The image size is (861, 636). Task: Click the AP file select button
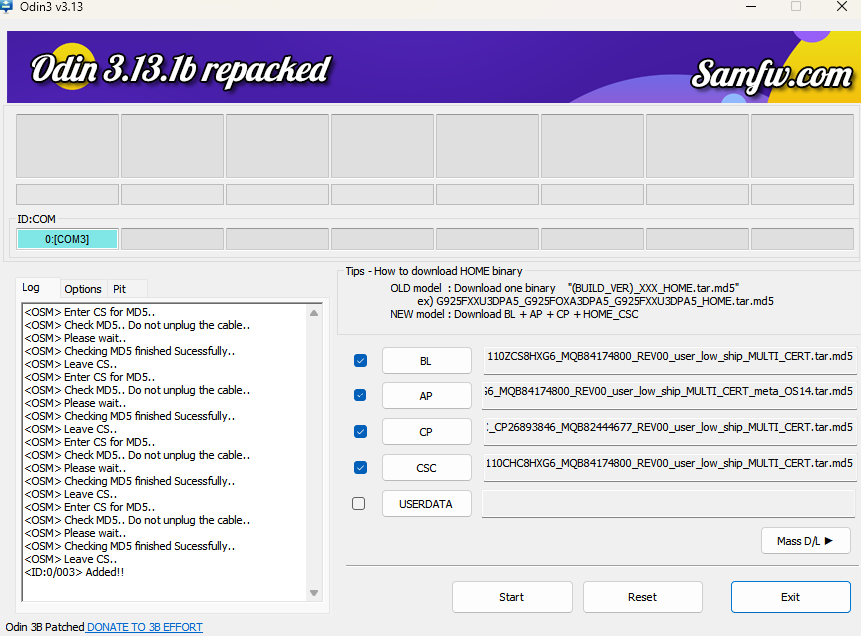(426, 396)
